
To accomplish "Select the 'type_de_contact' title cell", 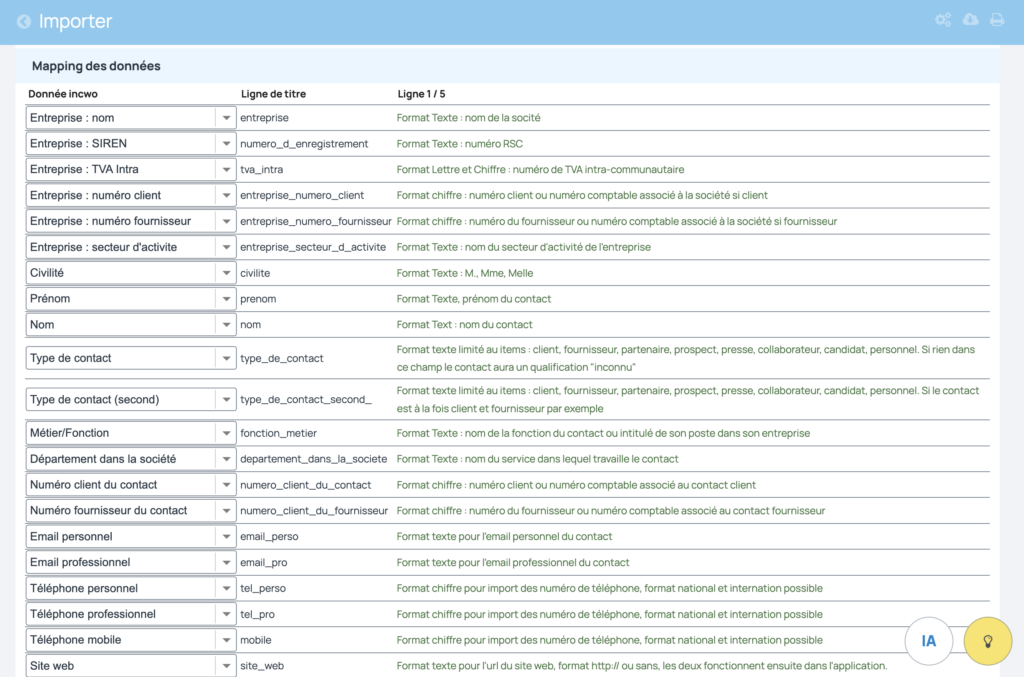I will [281, 358].
